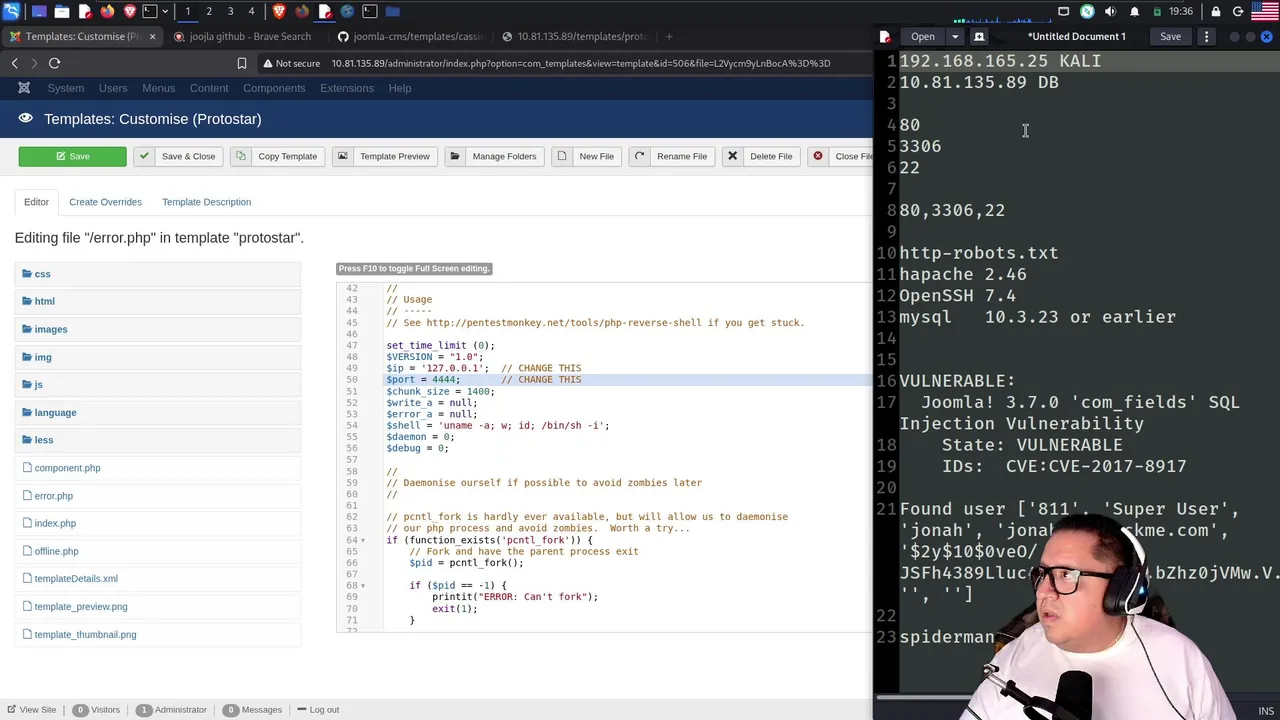Select the Create Overrides tab
The height and width of the screenshot is (720, 1280).
[105, 202]
